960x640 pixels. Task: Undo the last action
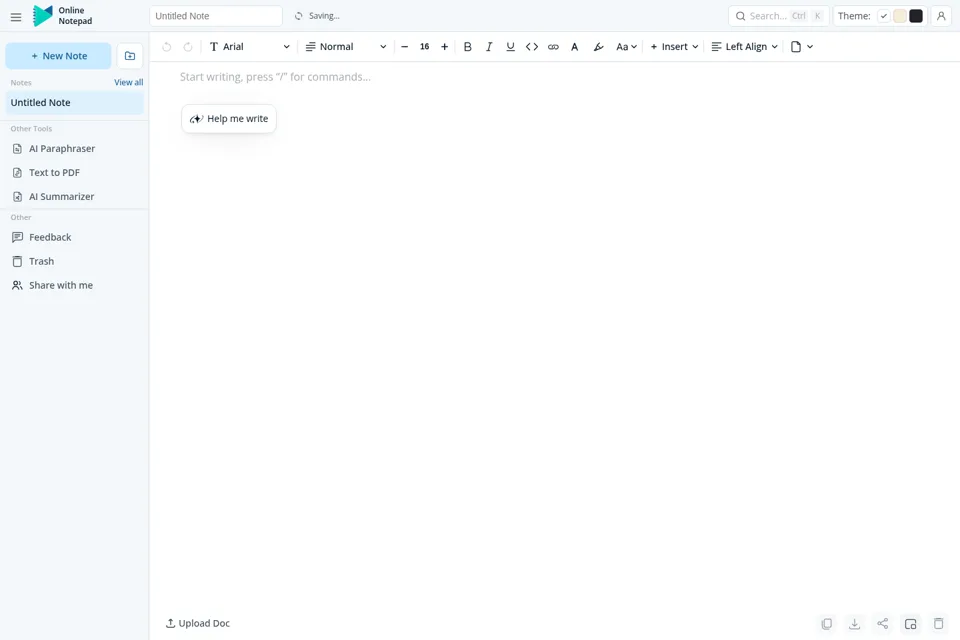[167, 47]
